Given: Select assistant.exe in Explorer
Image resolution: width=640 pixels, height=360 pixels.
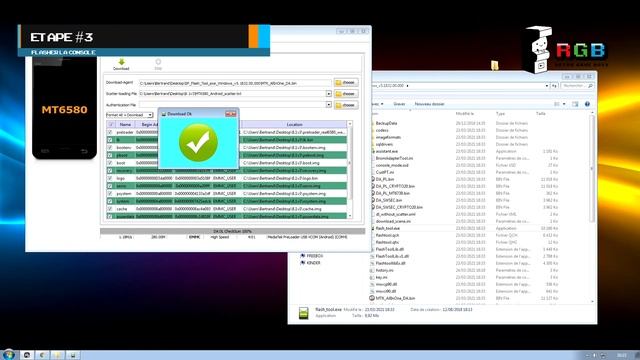Looking at the screenshot, I should point(386,151).
